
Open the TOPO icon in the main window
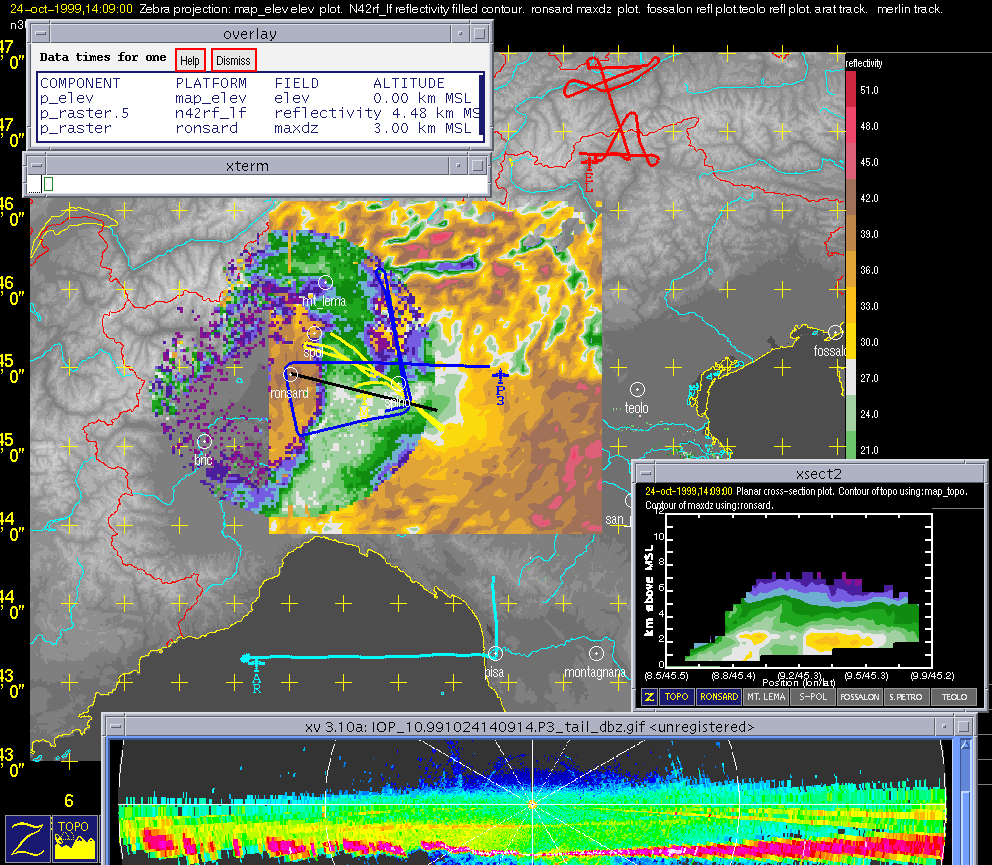[x=76, y=838]
